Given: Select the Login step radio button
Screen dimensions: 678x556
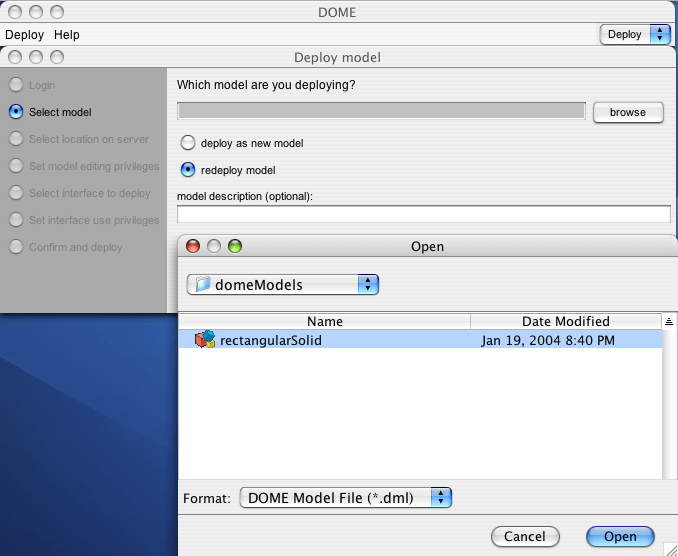Looking at the screenshot, I should (x=16, y=85).
